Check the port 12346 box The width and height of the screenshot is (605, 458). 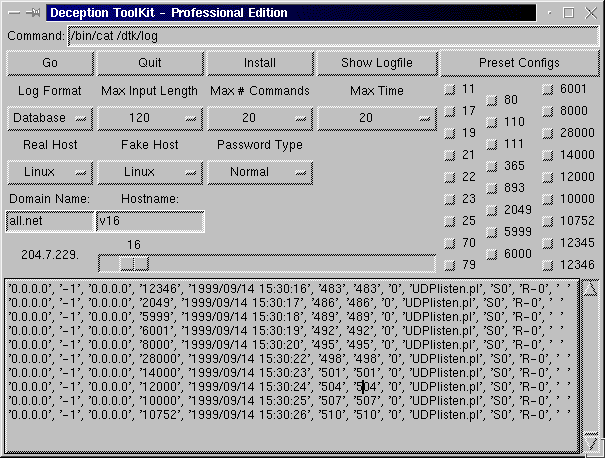[x=548, y=265]
